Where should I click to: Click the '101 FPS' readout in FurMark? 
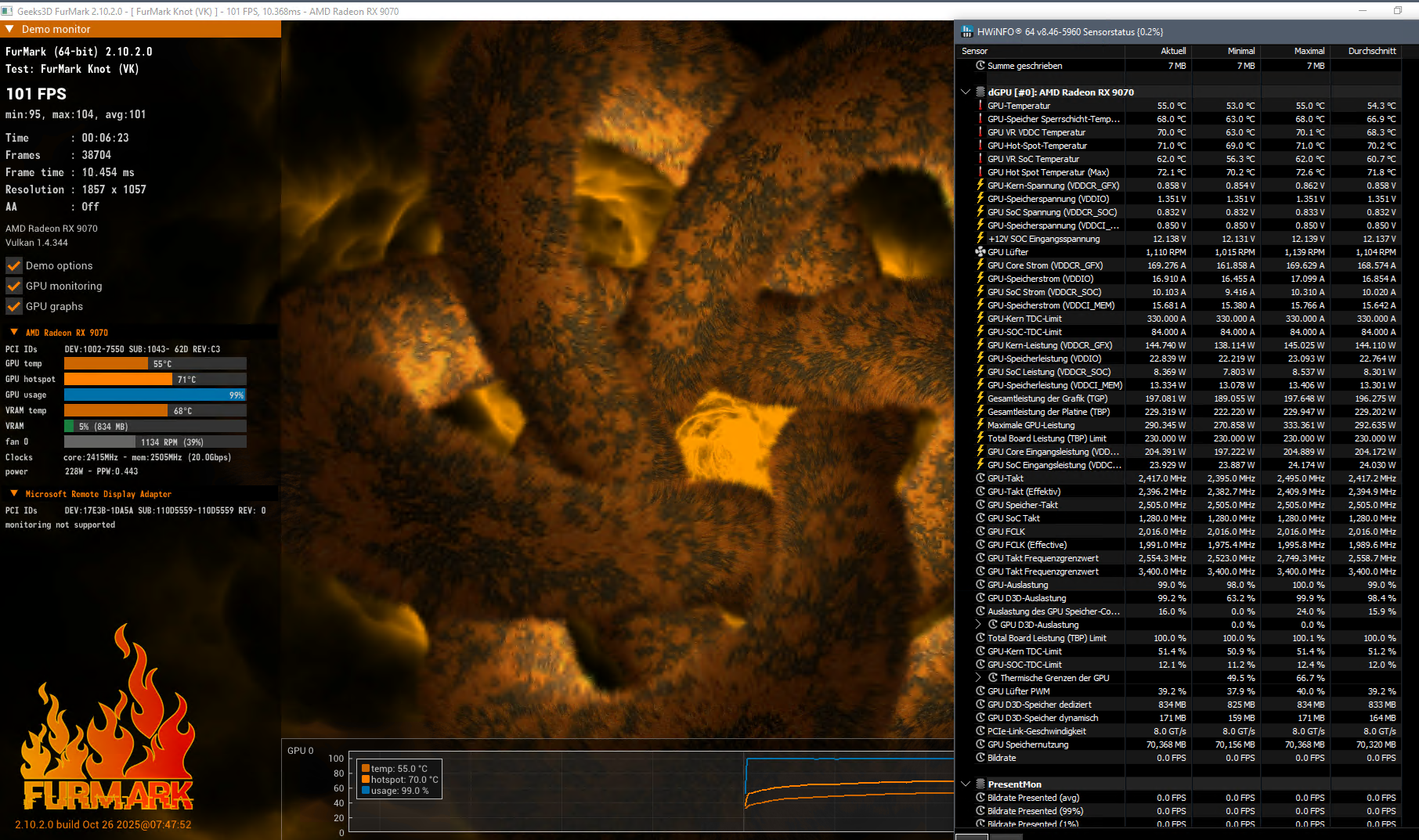click(36, 94)
